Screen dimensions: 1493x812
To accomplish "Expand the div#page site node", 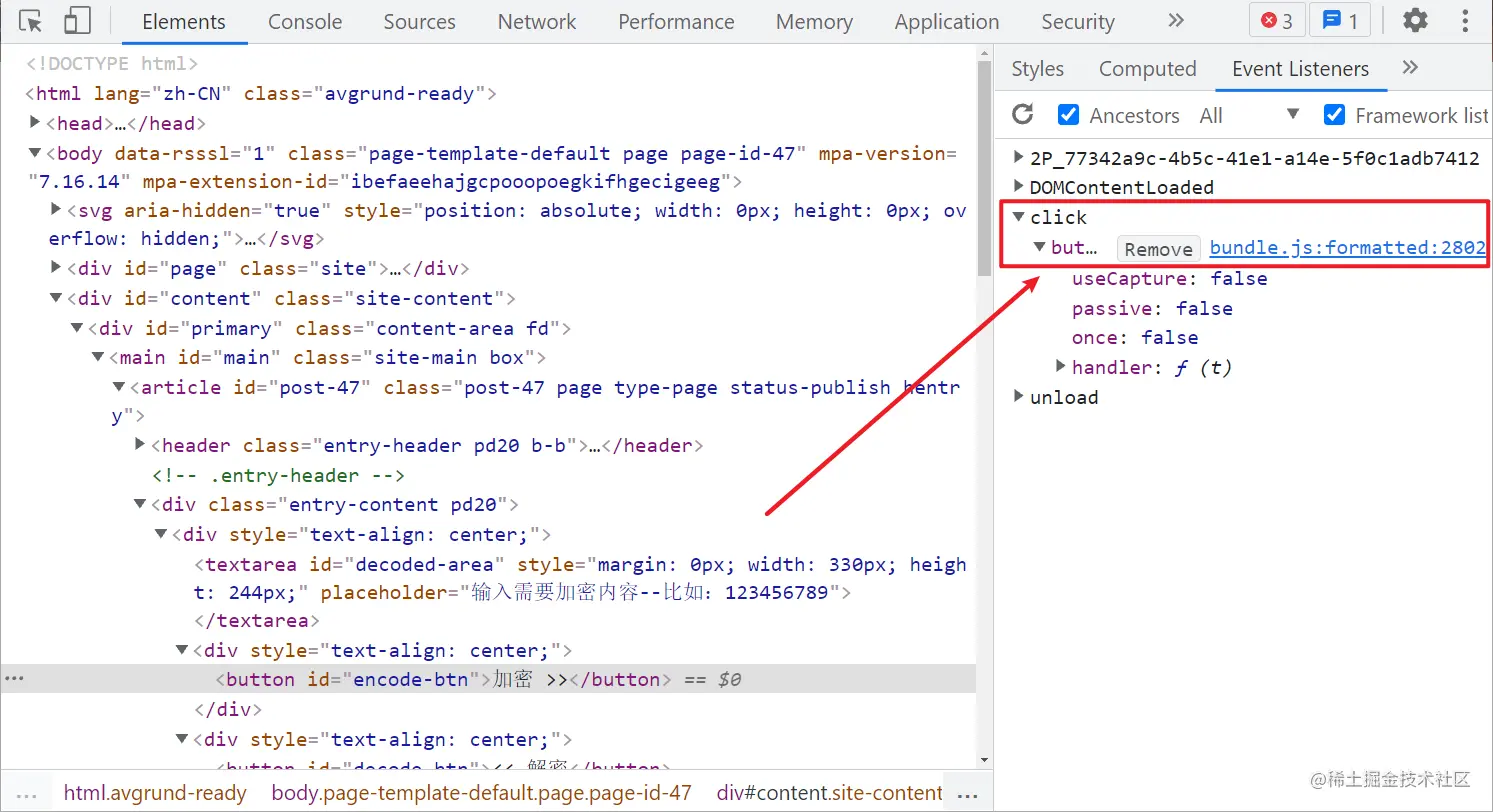I will click(x=56, y=269).
